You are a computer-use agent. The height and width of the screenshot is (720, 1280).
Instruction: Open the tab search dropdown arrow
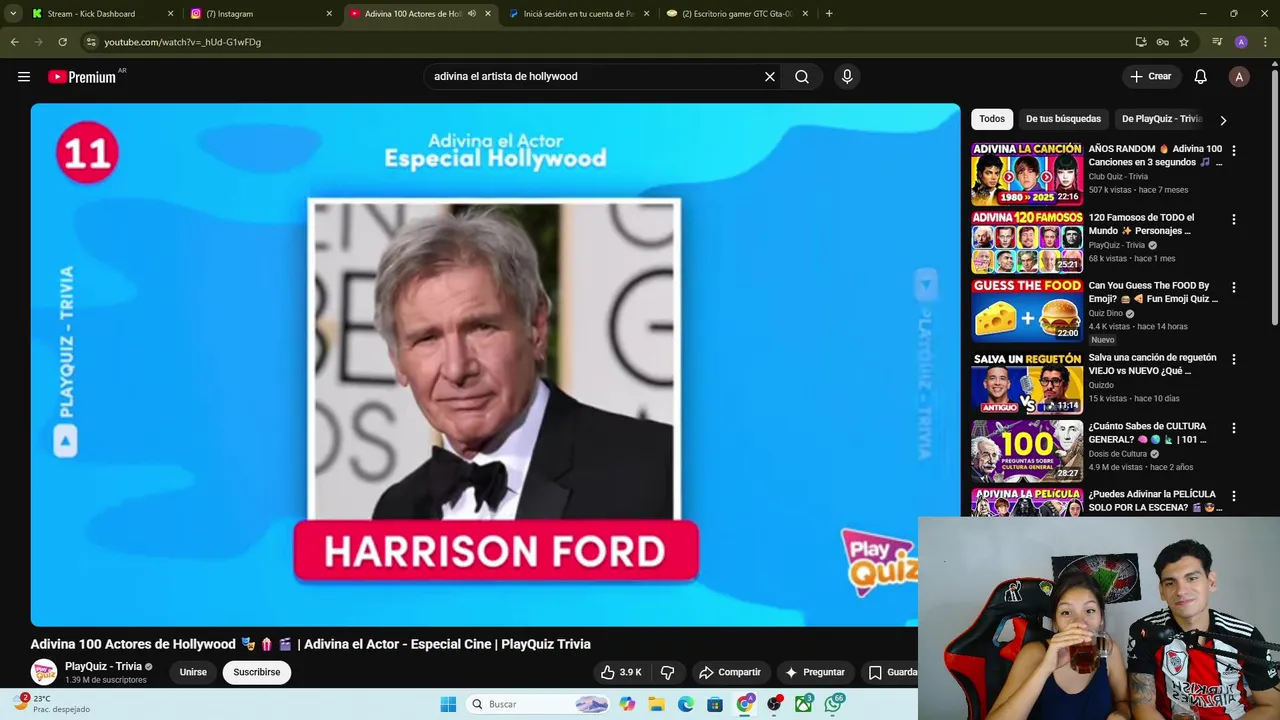click(13, 14)
